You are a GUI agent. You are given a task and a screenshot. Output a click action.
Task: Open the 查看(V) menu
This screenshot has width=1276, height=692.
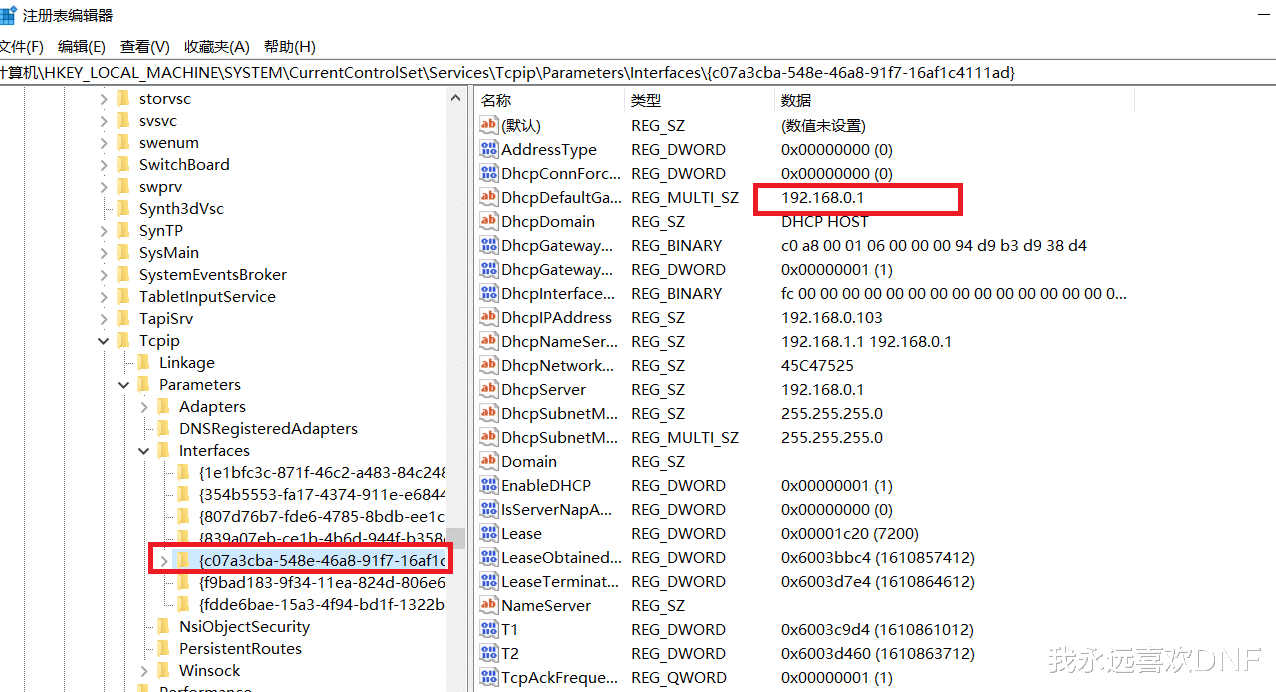pyautogui.click(x=145, y=47)
